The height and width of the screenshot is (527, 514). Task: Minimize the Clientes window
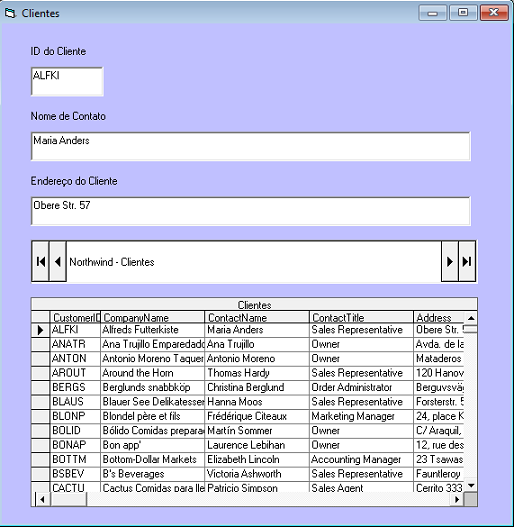(x=433, y=13)
